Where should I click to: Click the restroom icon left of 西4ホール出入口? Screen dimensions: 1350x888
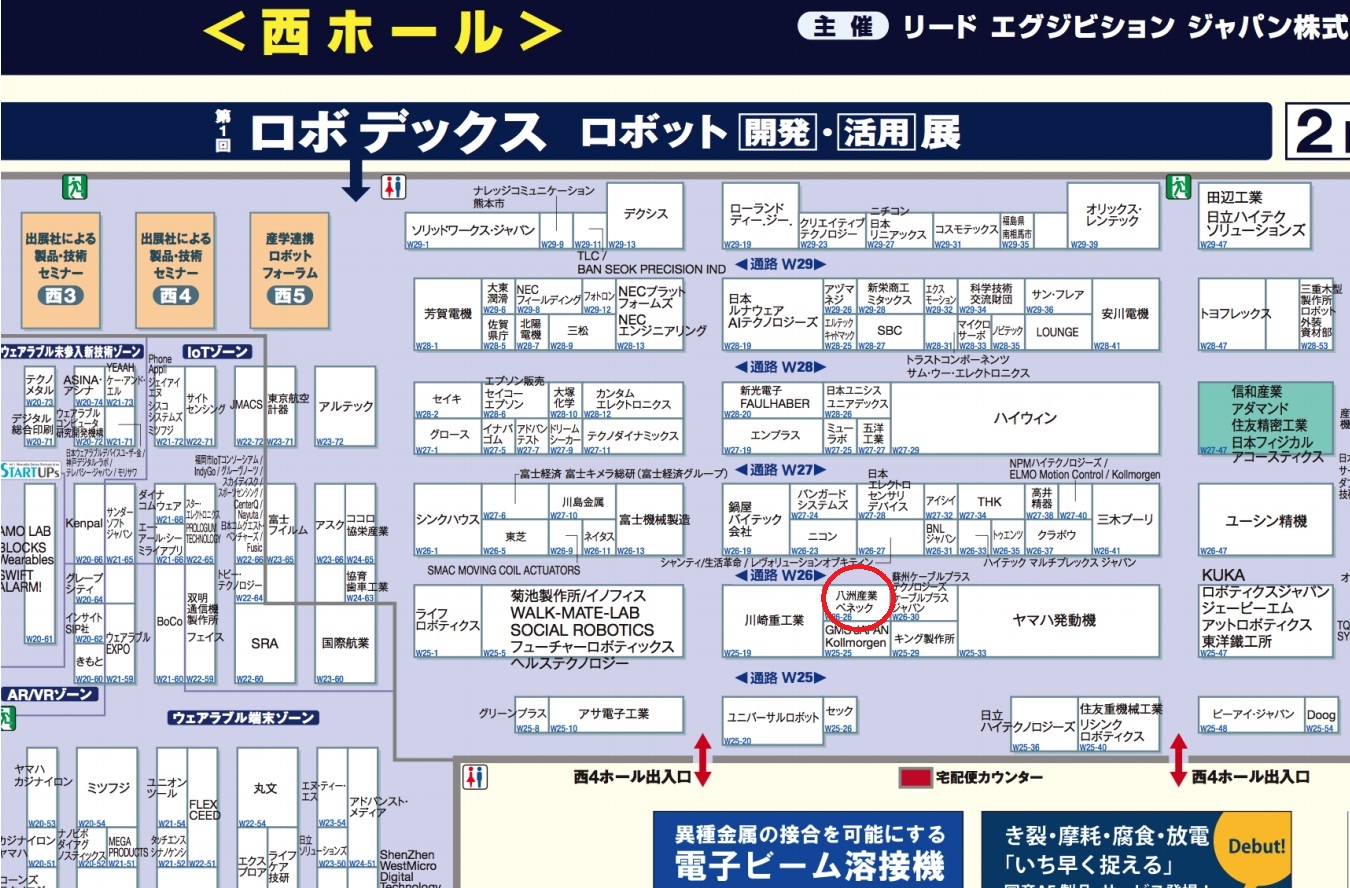point(476,777)
